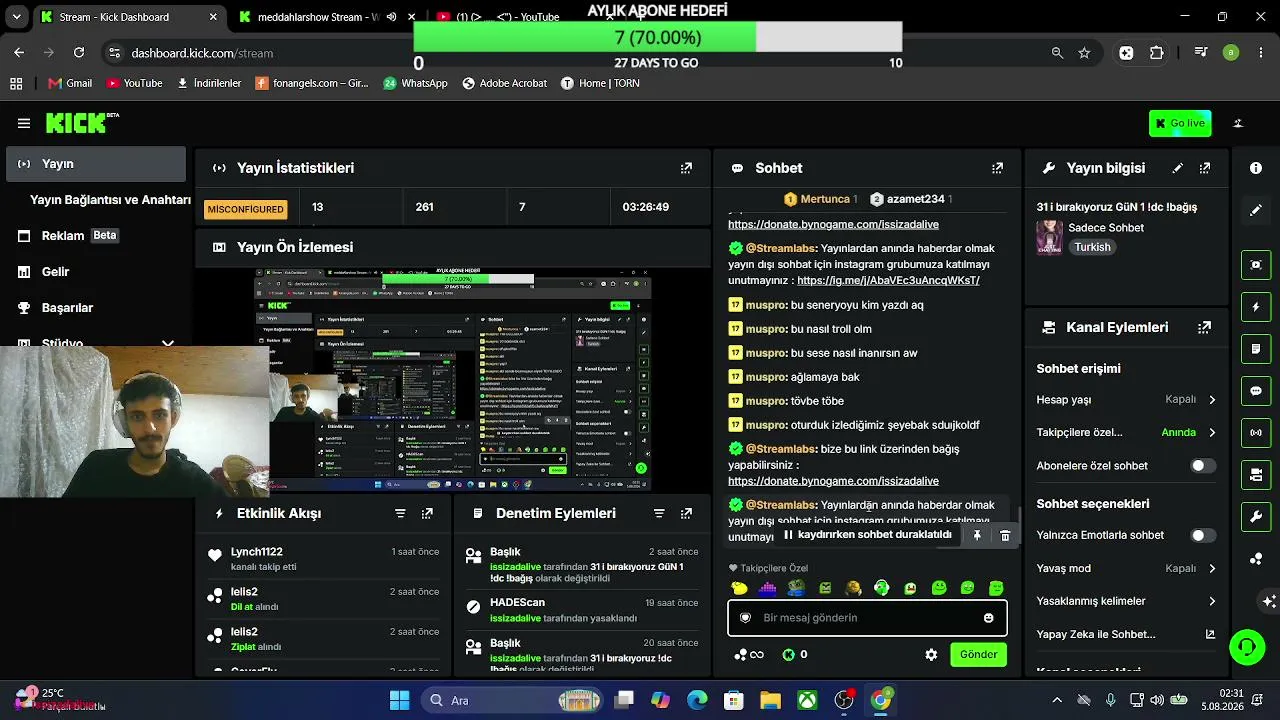Edit stream info with the pencil icon
The height and width of the screenshot is (720, 1280).
point(1178,168)
